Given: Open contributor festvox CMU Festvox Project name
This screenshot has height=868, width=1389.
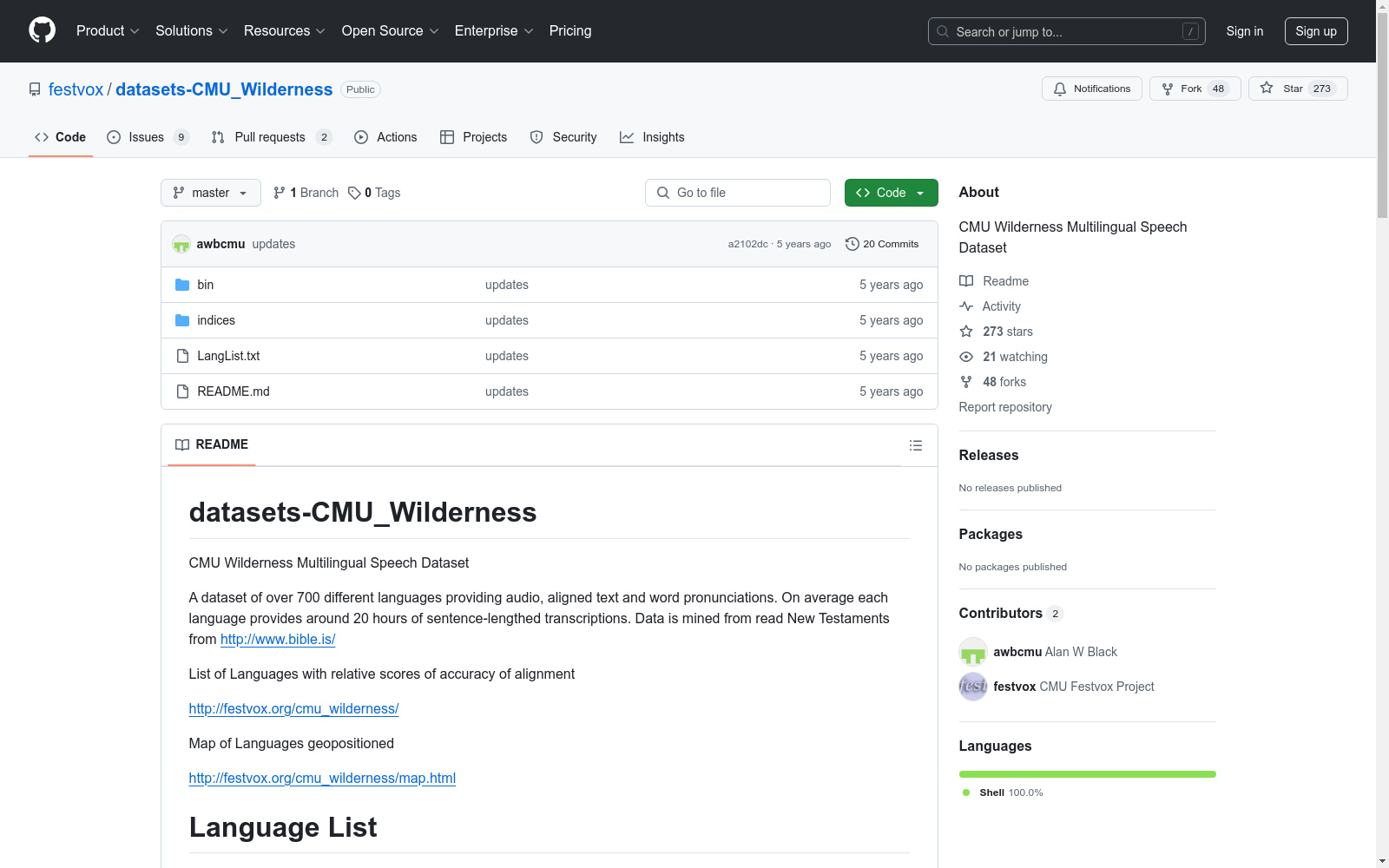Looking at the screenshot, I should point(1074,687).
